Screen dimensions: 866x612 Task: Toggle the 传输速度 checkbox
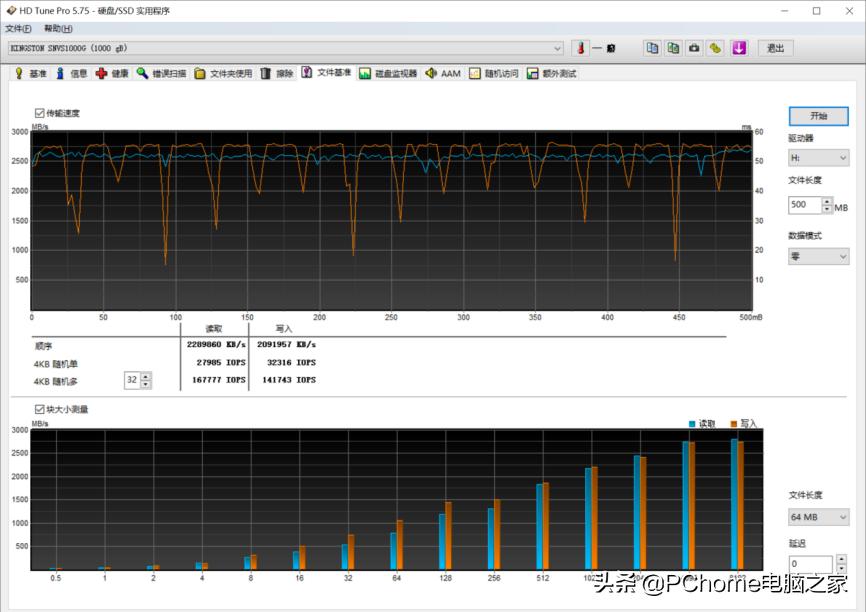pos(40,113)
